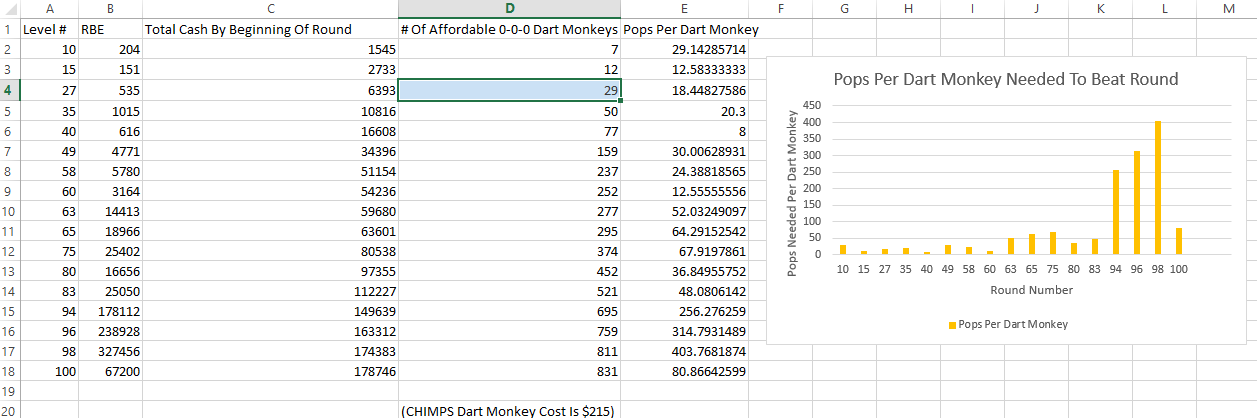Select cell with value 159

point(509,149)
